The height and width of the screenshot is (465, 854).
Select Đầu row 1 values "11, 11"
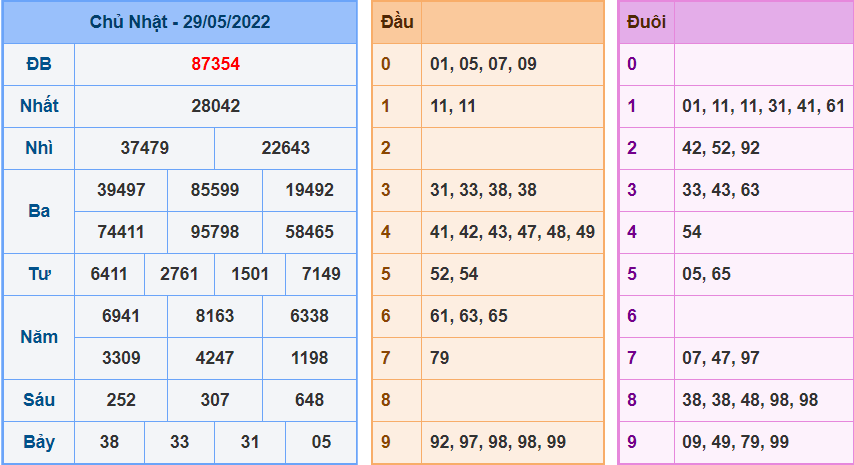pyautogui.click(x=453, y=106)
